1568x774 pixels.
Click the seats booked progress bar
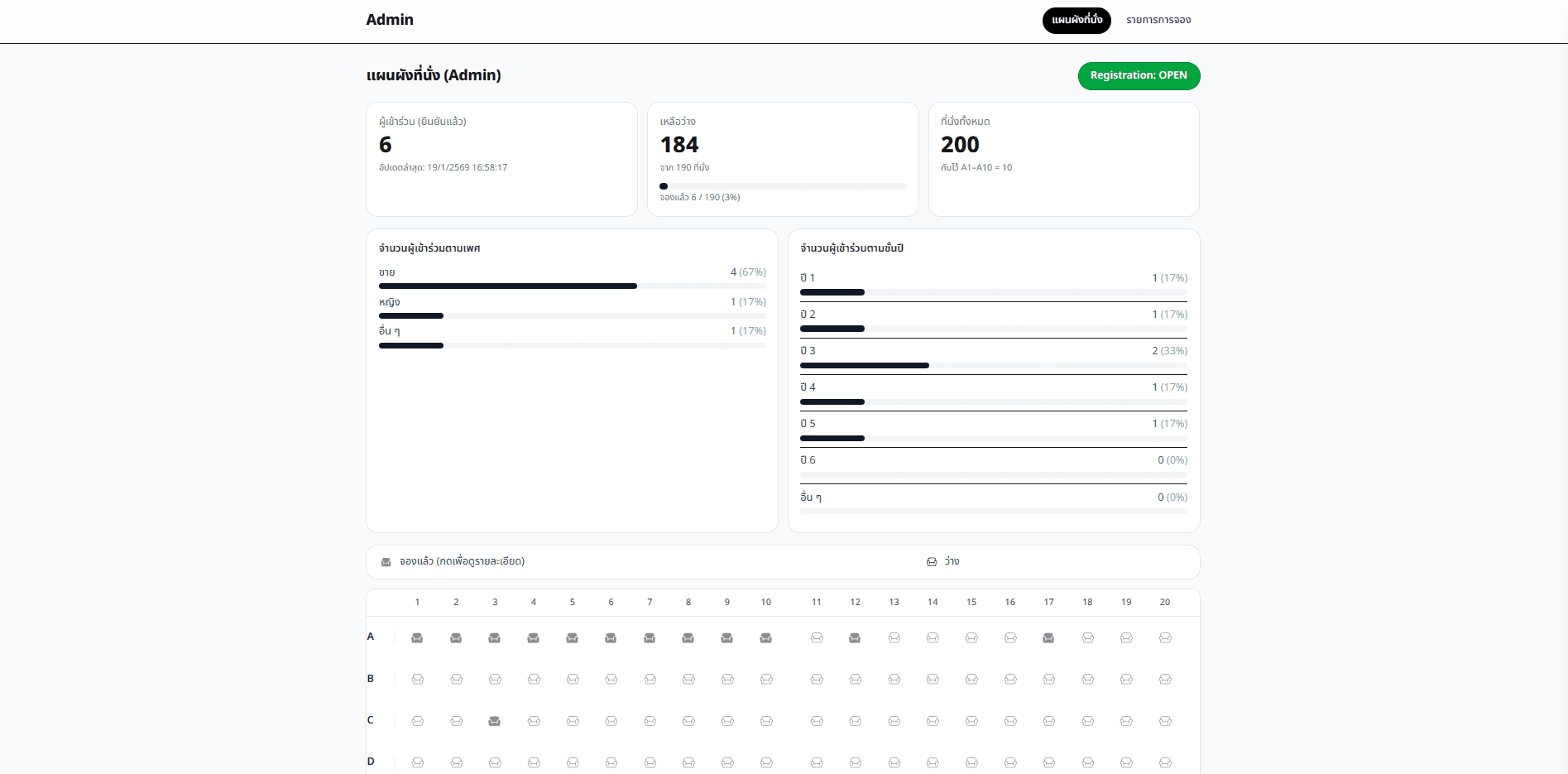tap(783, 186)
